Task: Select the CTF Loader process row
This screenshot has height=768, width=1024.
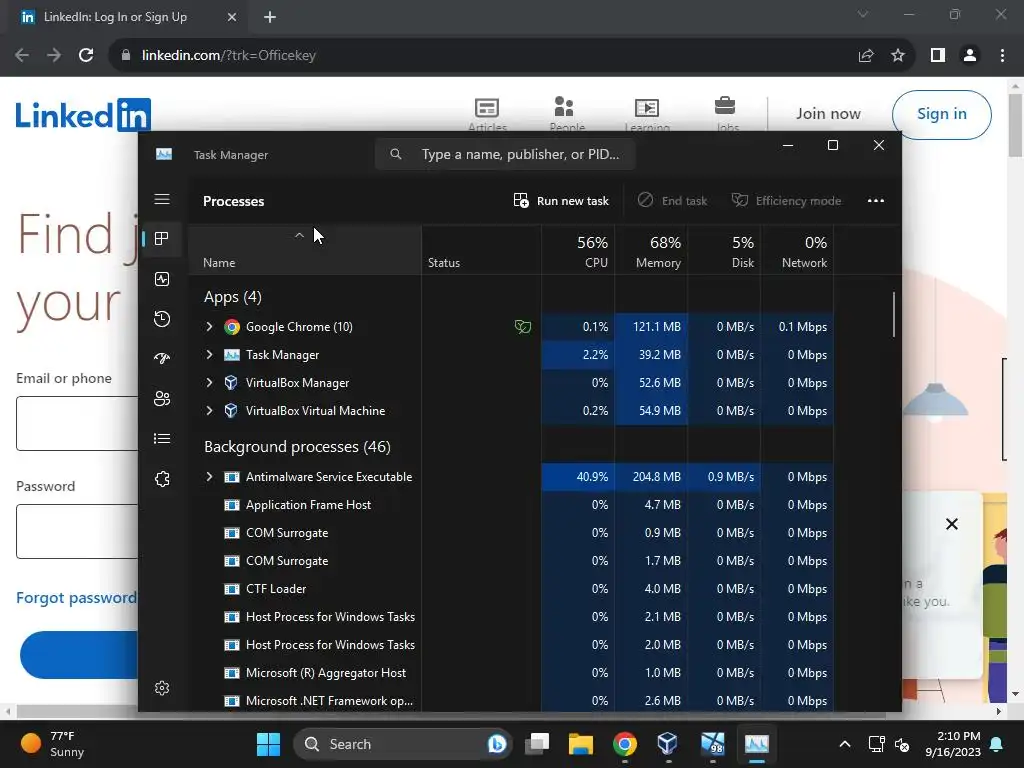Action: [x=511, y=589]
